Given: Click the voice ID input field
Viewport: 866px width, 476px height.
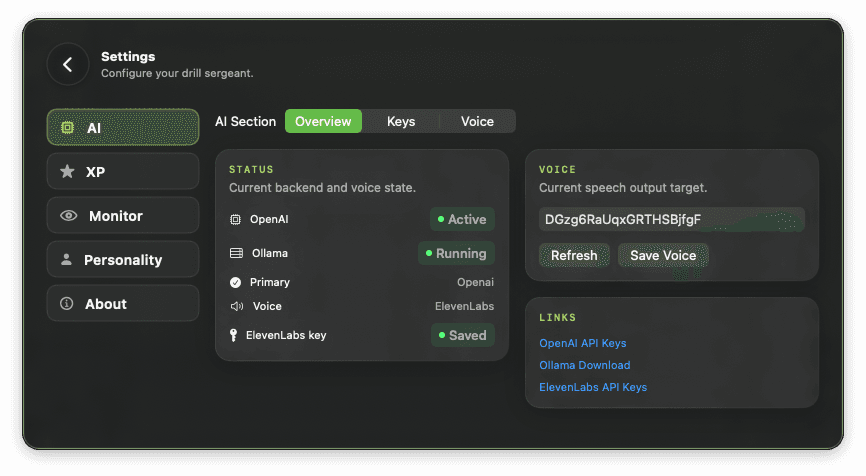Looking at the screenshot, I should 672,219.
